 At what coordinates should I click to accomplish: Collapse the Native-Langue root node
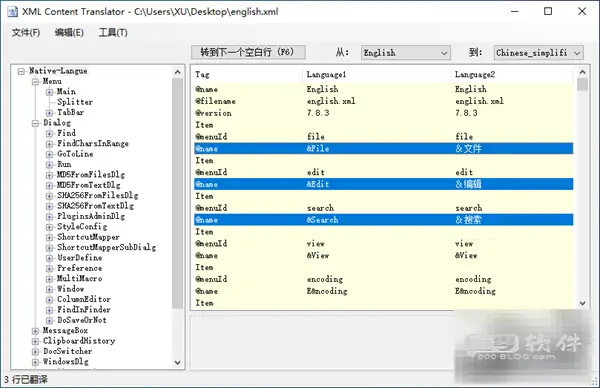[21, 71]
